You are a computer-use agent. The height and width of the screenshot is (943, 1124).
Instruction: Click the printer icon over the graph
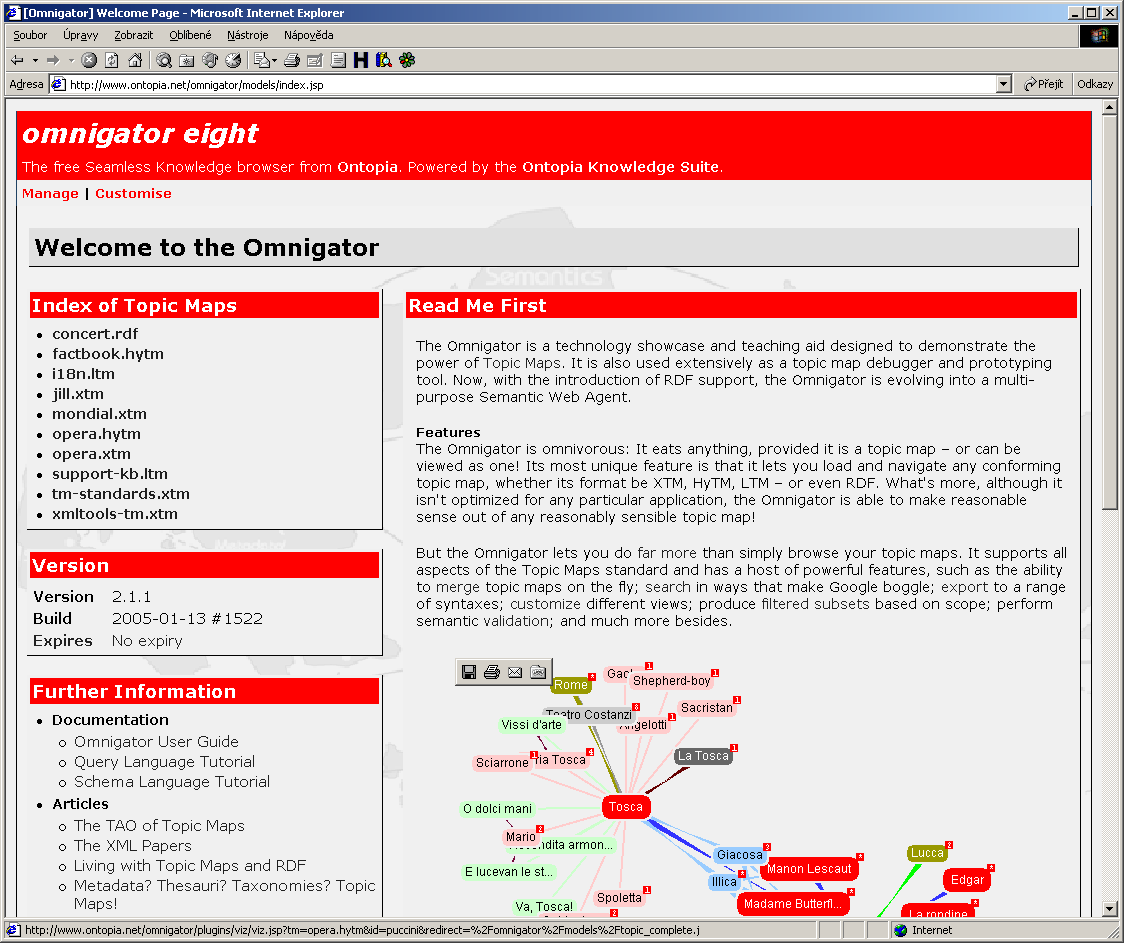click(x=492, y=672)
